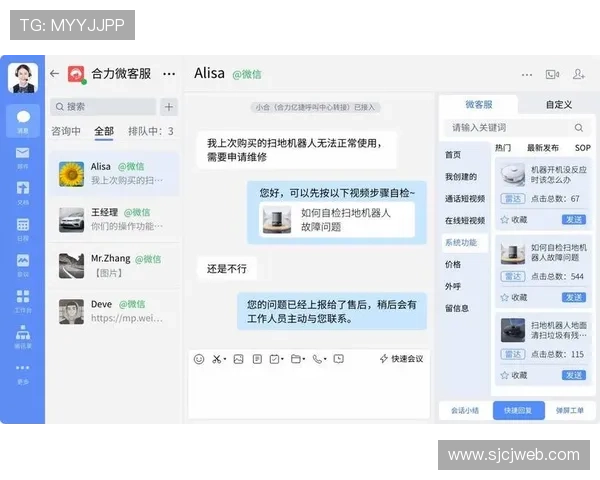Viewport: 600px width, 480px height.
Task: Open the Deve conversation
Action: coord(114,311)
